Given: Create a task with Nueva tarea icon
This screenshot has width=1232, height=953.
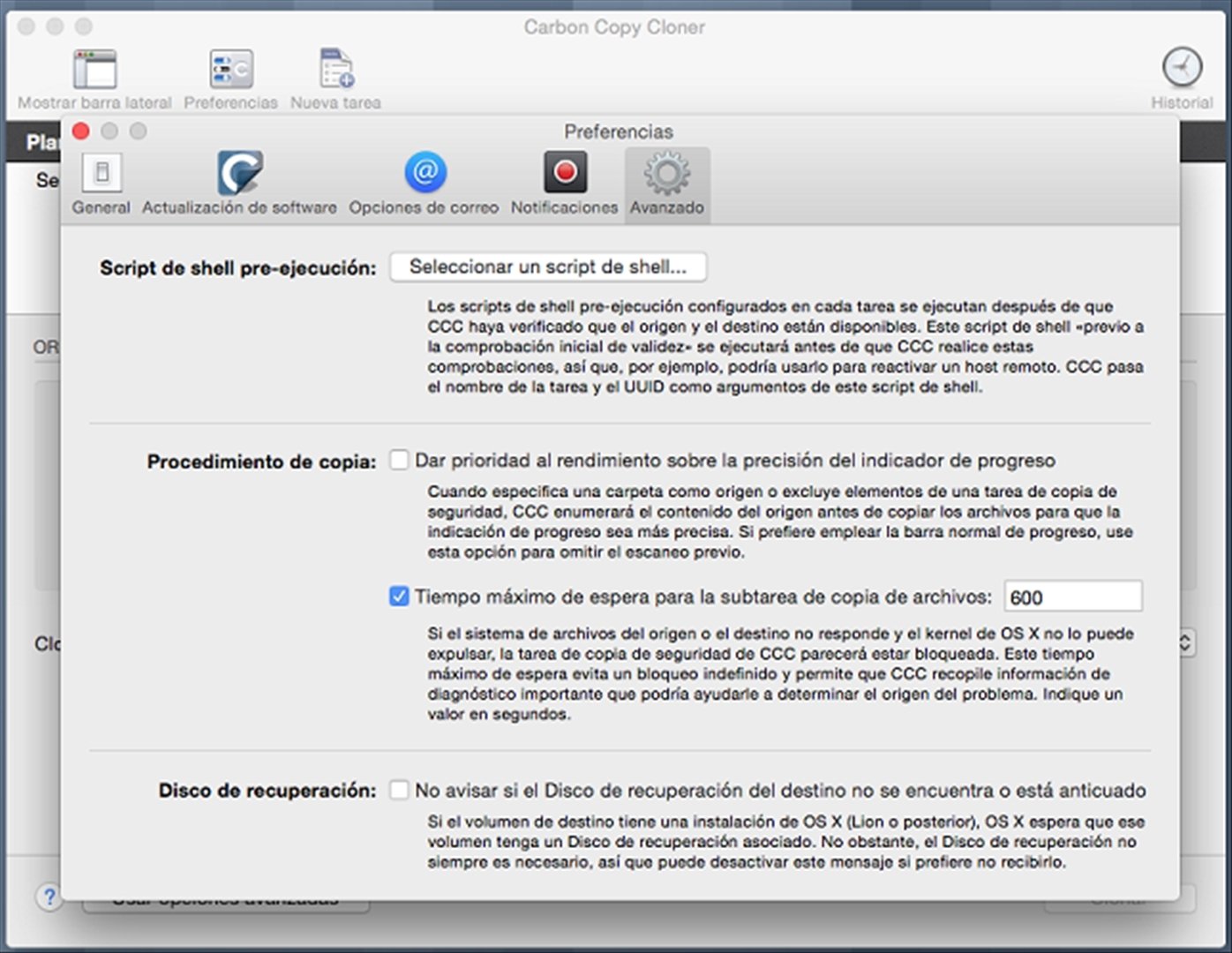Looking at the screenshot, I should 335,70.
